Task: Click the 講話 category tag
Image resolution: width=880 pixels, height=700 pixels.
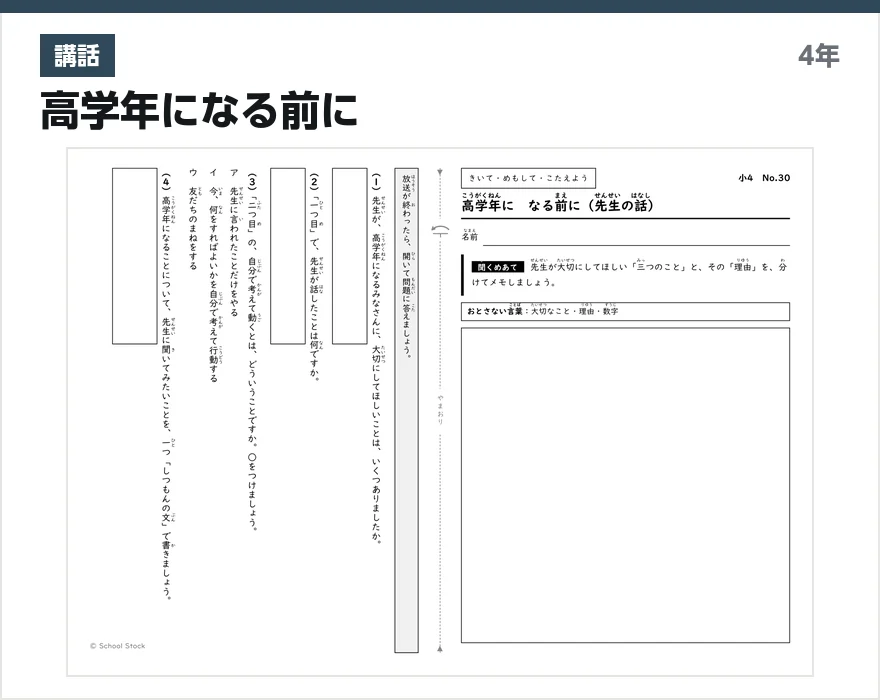Action: point(77,56)
